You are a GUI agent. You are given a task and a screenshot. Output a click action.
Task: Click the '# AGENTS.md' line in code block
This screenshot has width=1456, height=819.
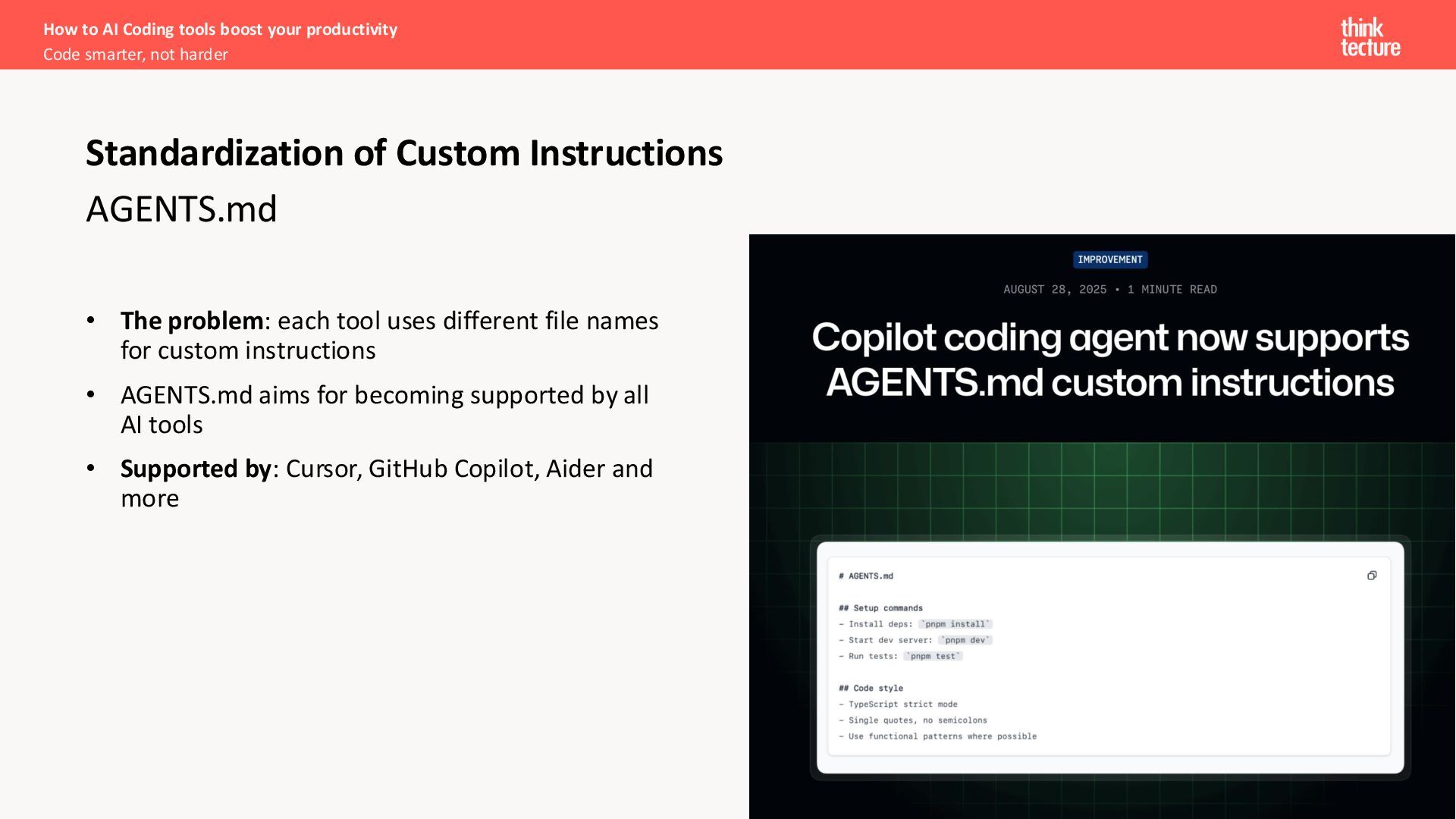[x=866, y=576]
